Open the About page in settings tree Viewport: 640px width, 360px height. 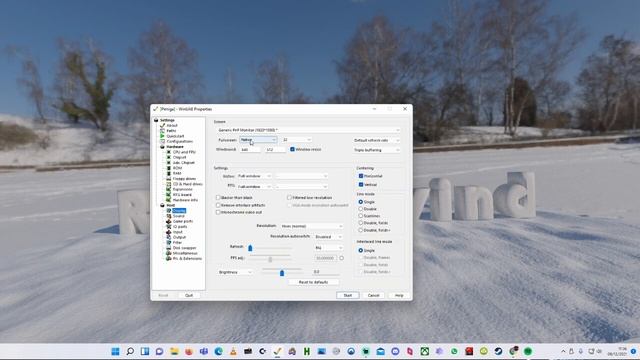(172, 125)
